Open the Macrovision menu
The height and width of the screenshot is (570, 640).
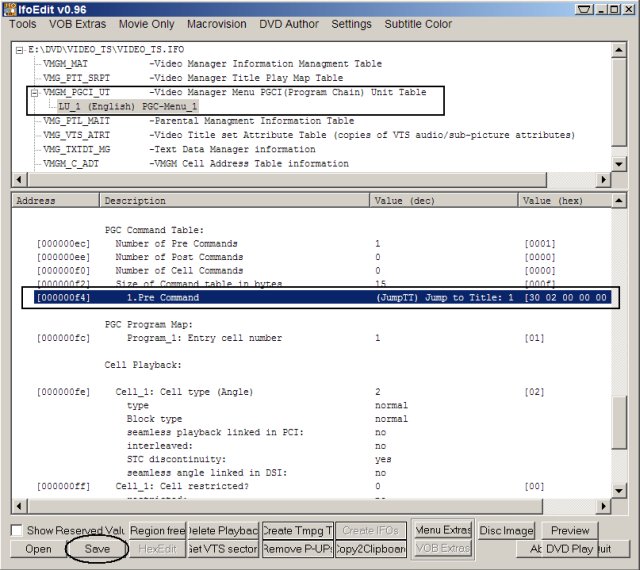point(217,24)
